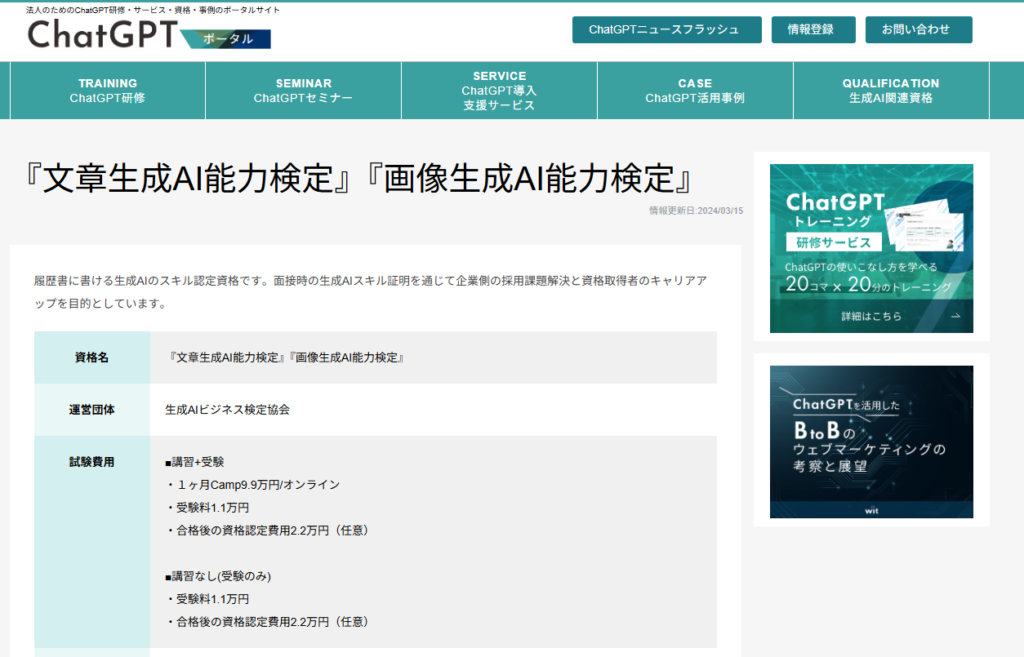The width and height of the screenshot is (1024, 657).
Task: Select SERVICE ChatGPT導入支援サービス in navigation
Action: [x=499, y=91]
